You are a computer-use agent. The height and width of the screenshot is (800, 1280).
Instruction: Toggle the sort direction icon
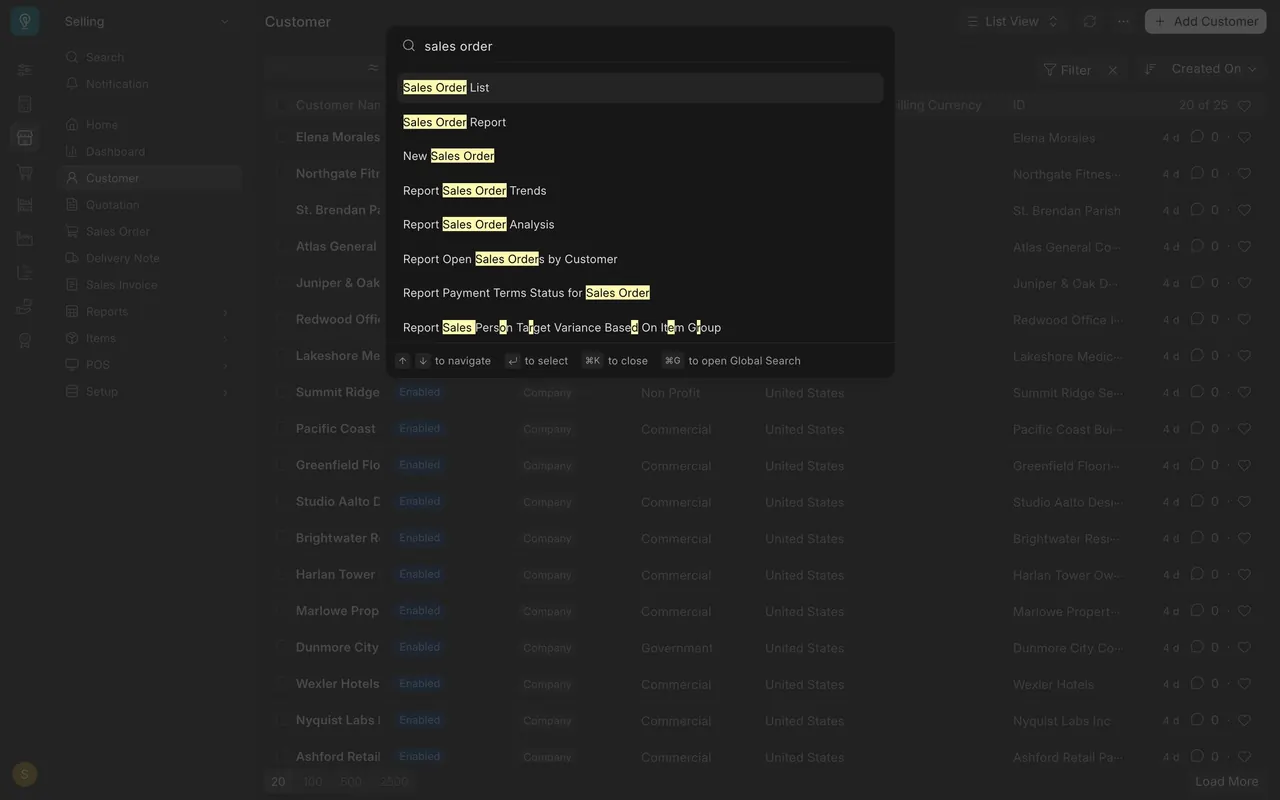(x=1150, y=69)
